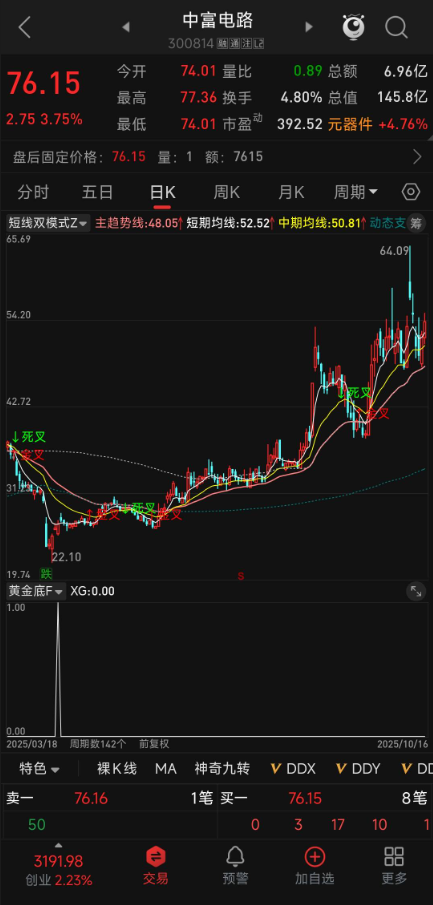Viewport: 433px width, 905px height.
Task: Tap the 买一 price 76.15
Action: (x=305, y=799)
